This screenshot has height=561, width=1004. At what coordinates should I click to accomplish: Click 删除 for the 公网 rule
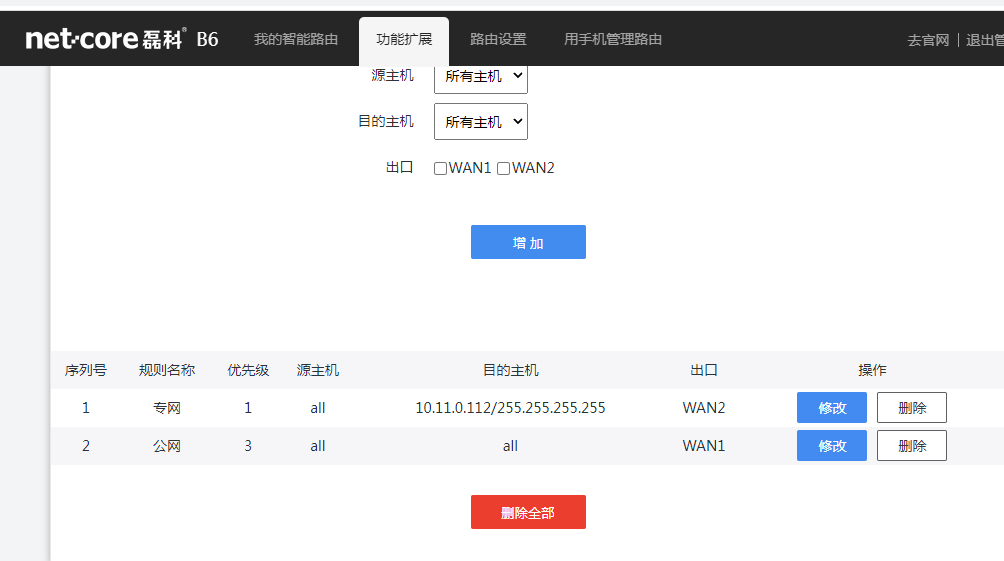[912, 446]
